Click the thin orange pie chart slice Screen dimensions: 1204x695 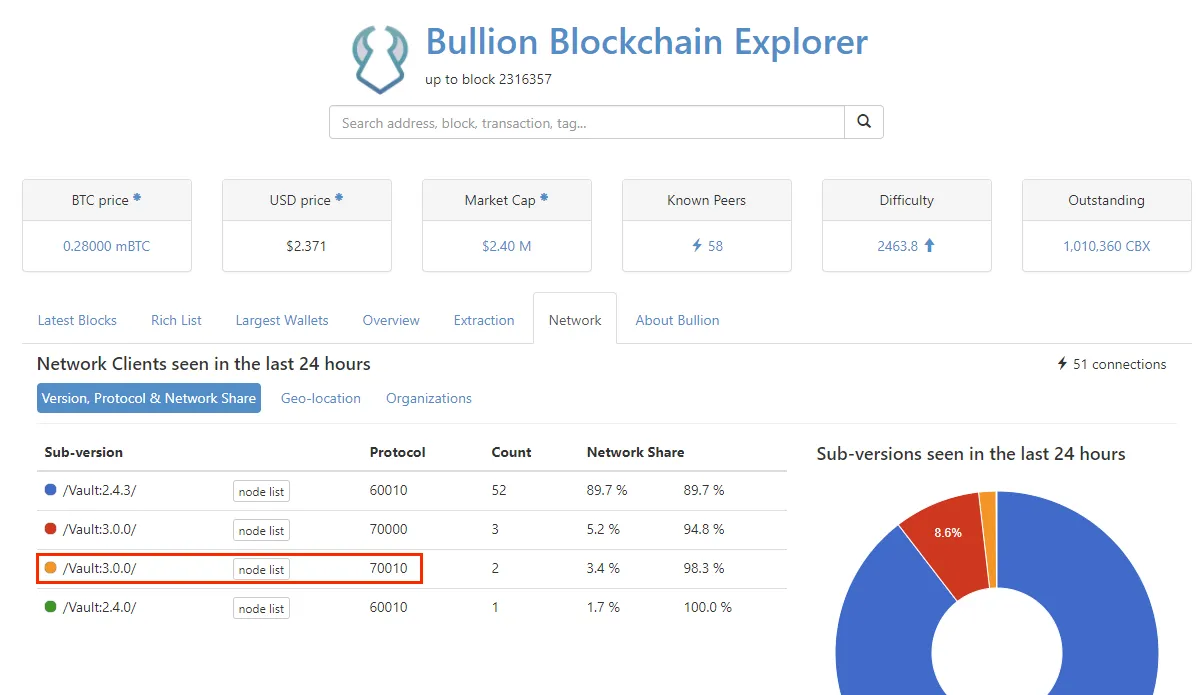coord(988,538)
